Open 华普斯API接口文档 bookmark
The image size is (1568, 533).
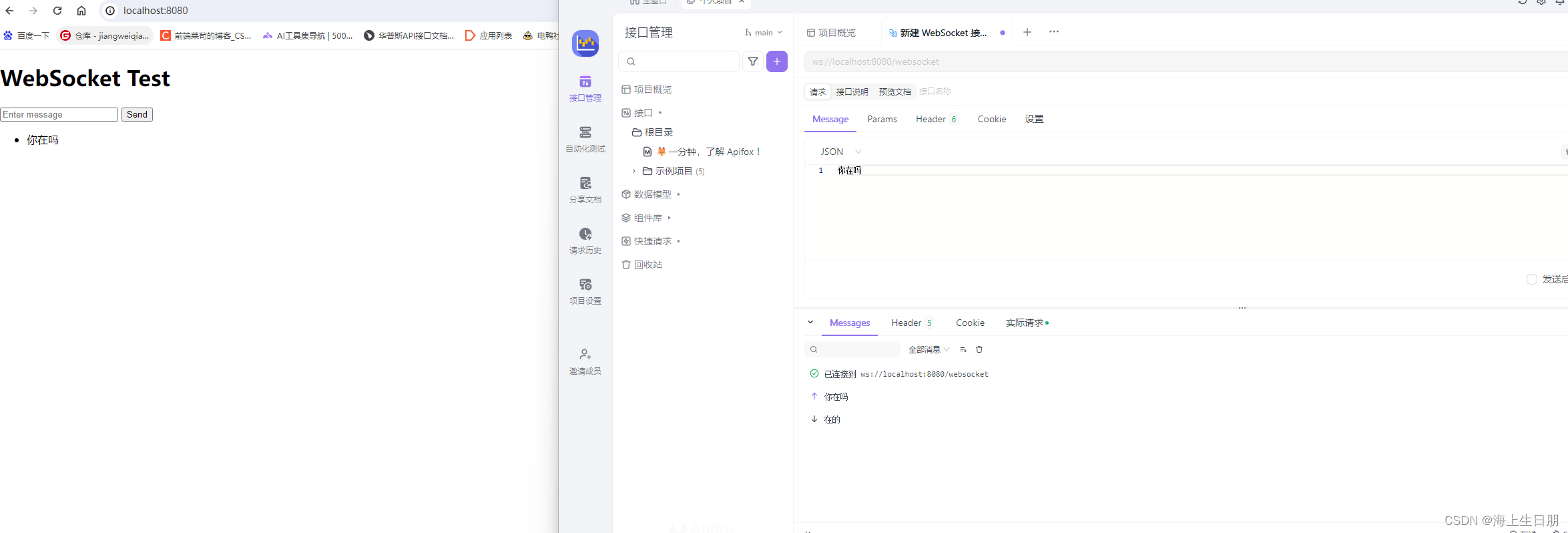[x=409, y=36]
